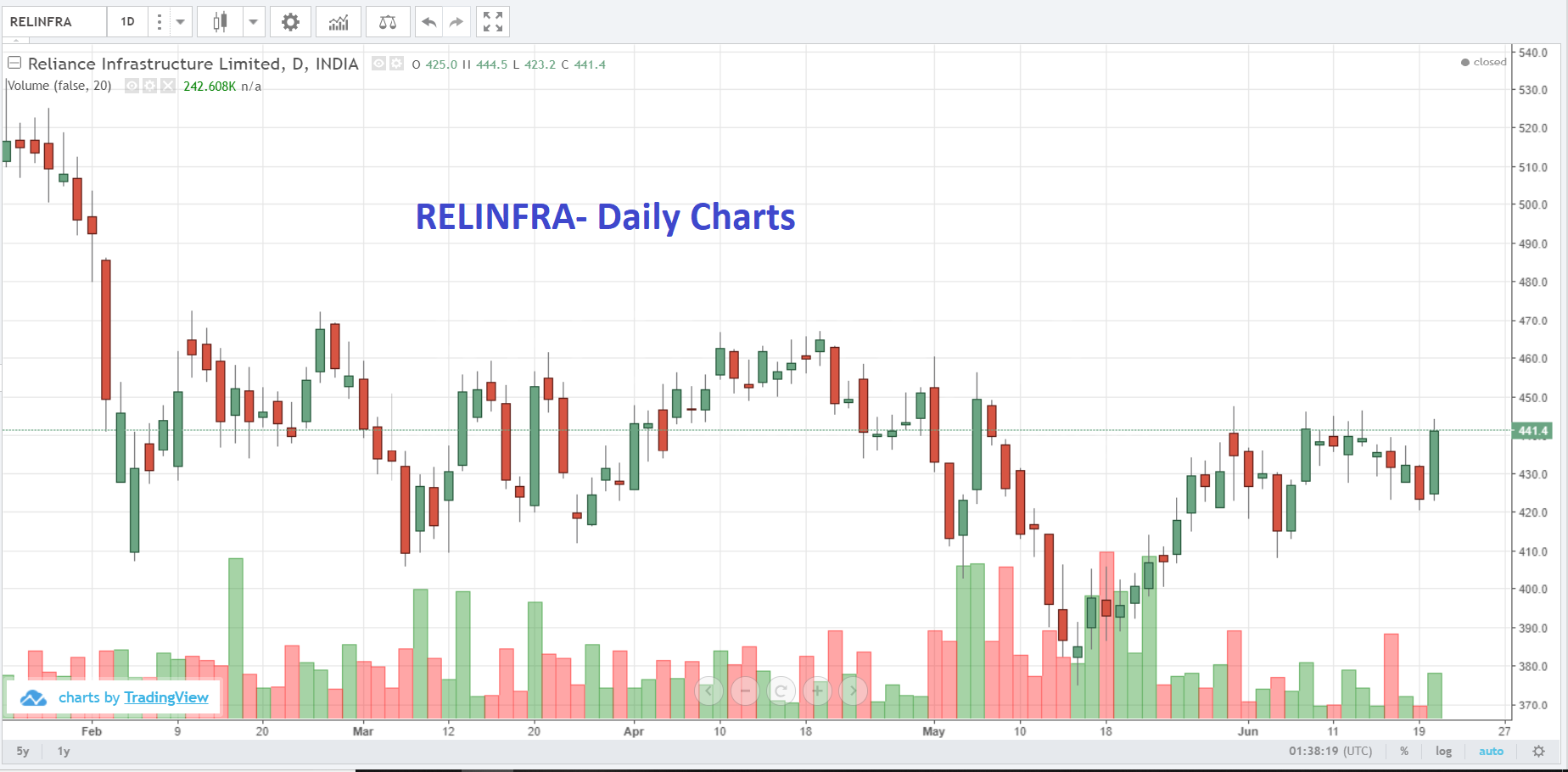Click the open value O 425.0
Screen dimensions: 1568x772
pos(434,64)
